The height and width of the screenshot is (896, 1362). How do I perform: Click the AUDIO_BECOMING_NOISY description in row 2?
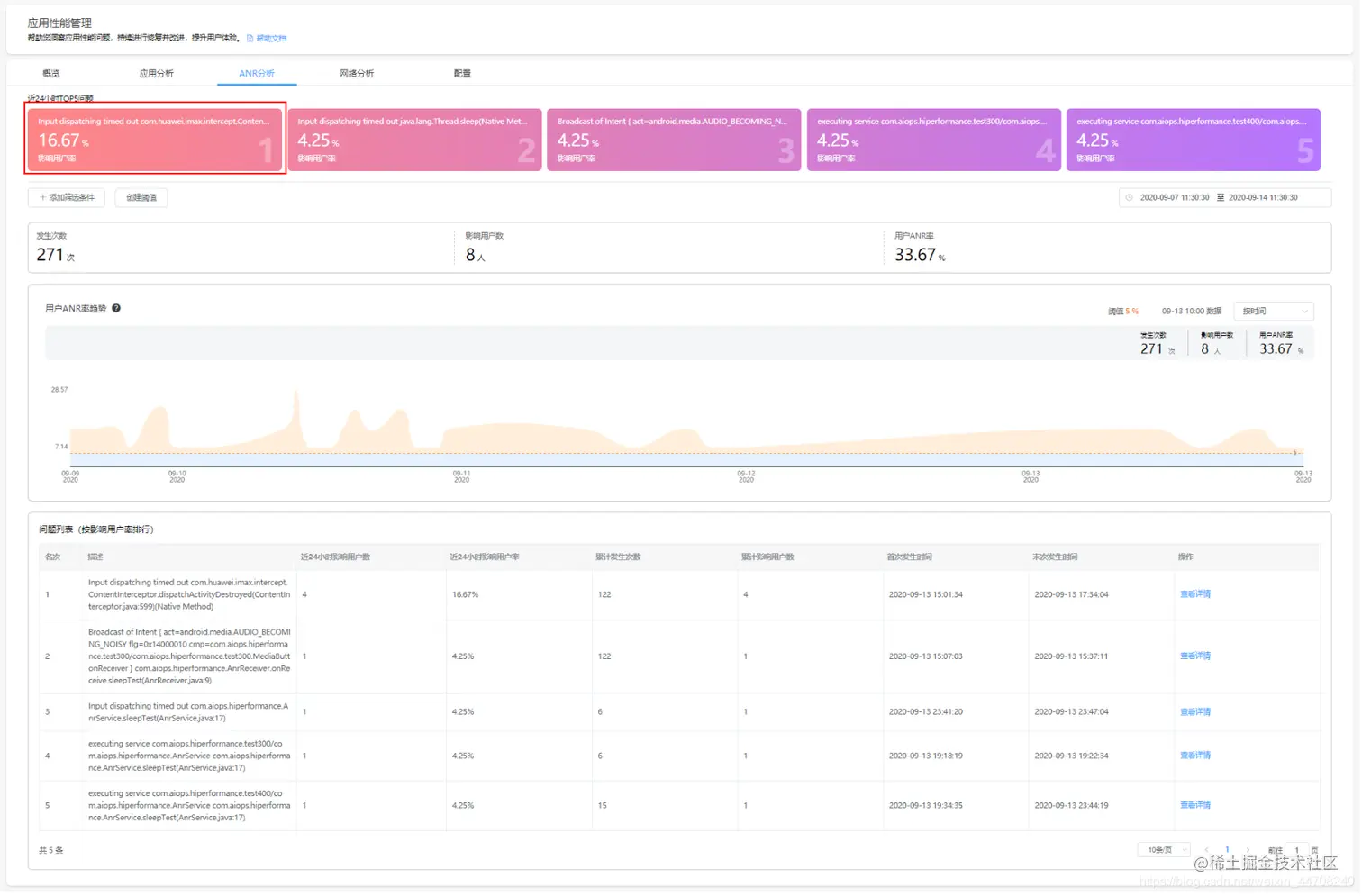[189, 656]
